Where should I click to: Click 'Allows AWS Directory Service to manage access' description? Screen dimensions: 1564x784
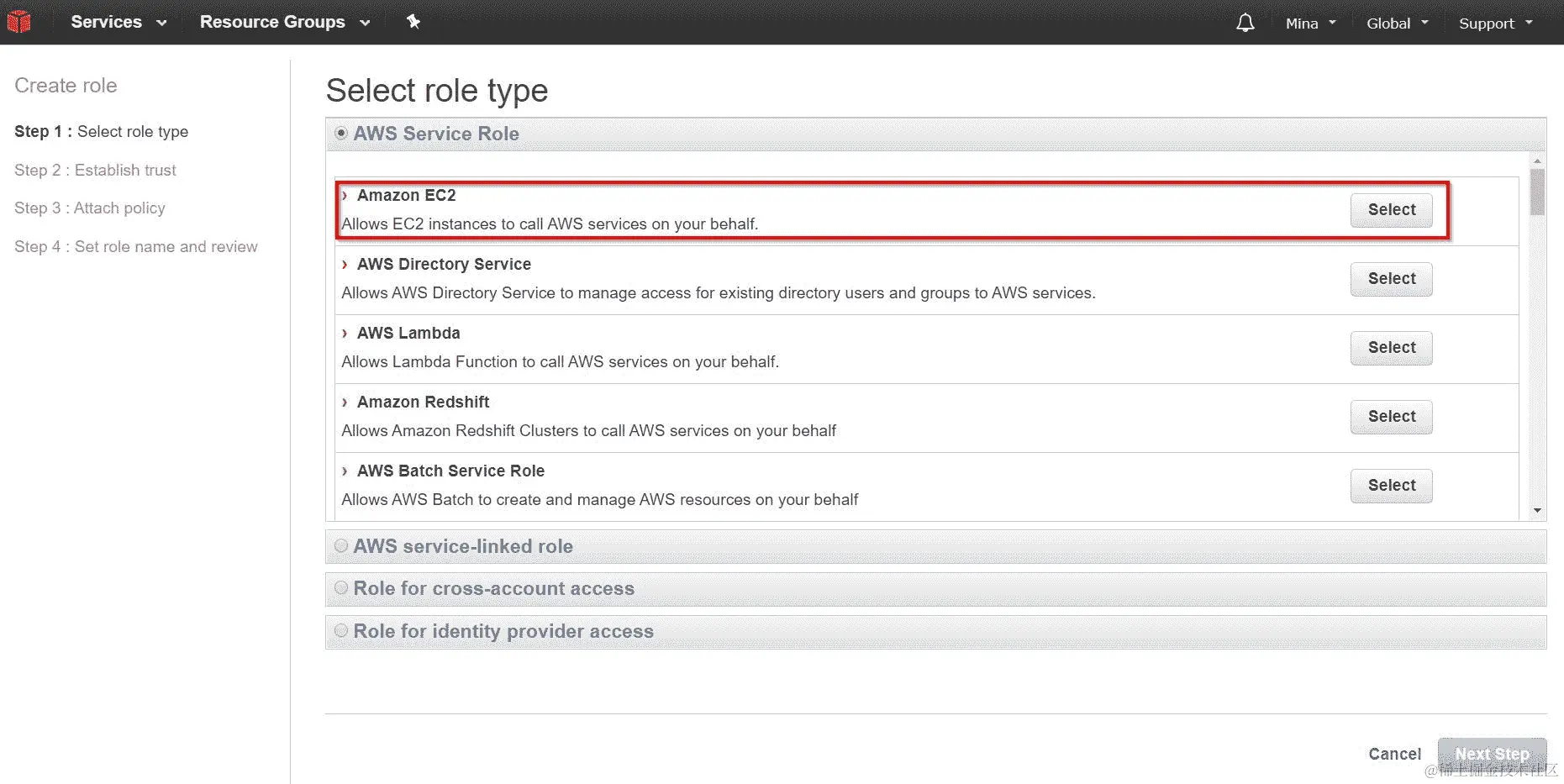pyautogui.click(x=719, y=293)
